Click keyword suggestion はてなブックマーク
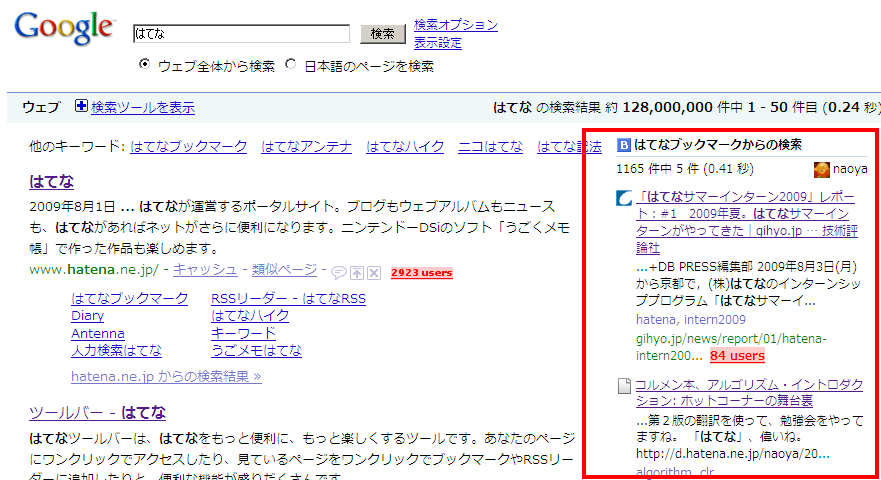Image resolution: width=881 pixels, height=480 pixels. [x=189, y=147]
